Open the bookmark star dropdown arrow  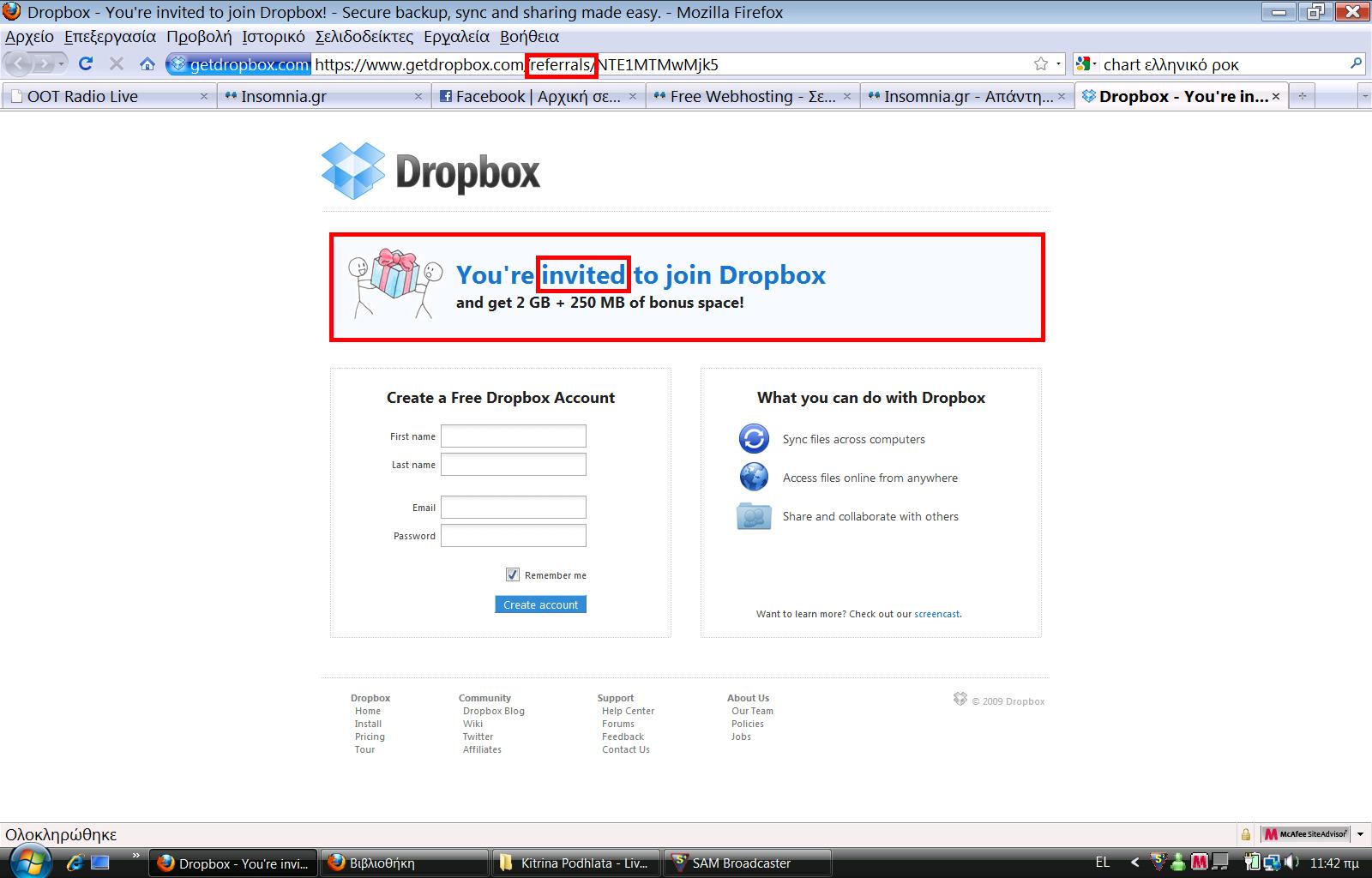(x=1058, y=64)
